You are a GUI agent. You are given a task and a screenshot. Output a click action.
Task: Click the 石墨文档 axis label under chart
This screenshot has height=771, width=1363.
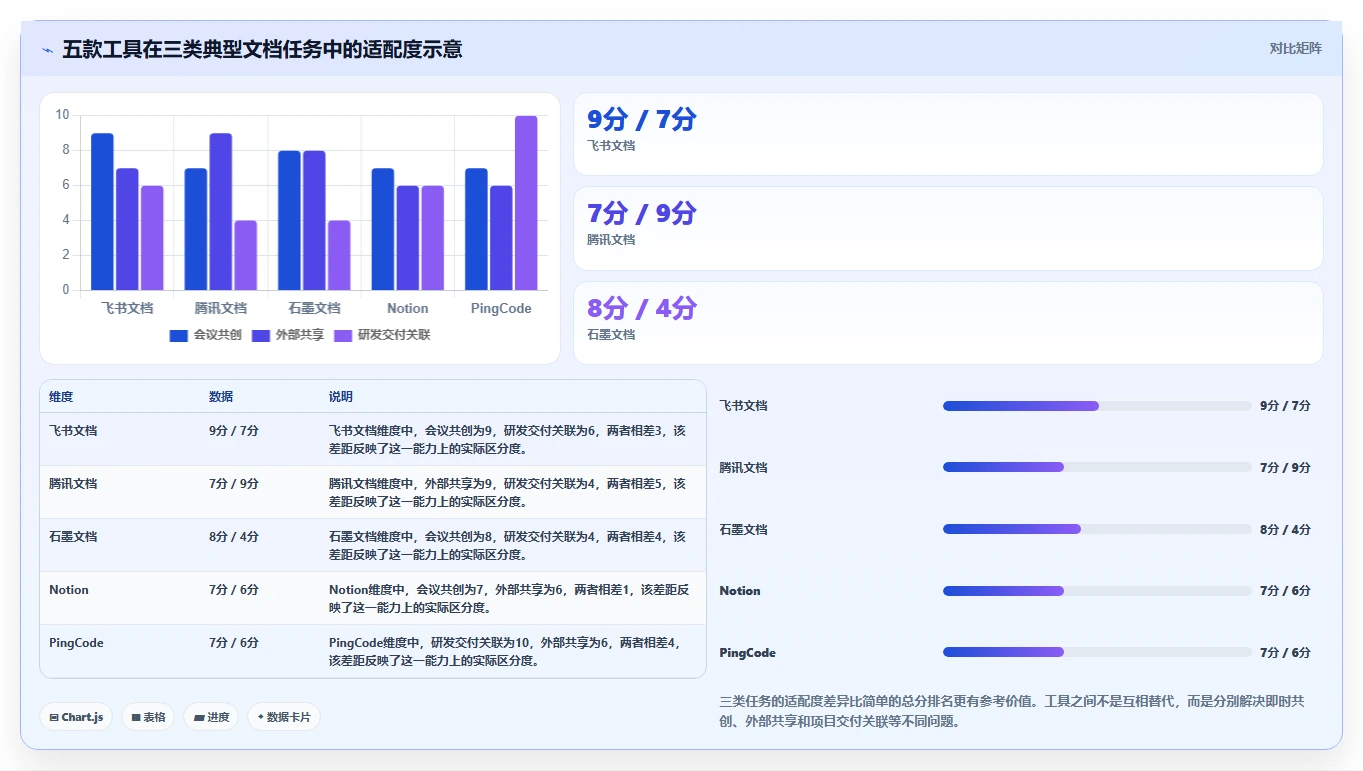click(314, 308)
